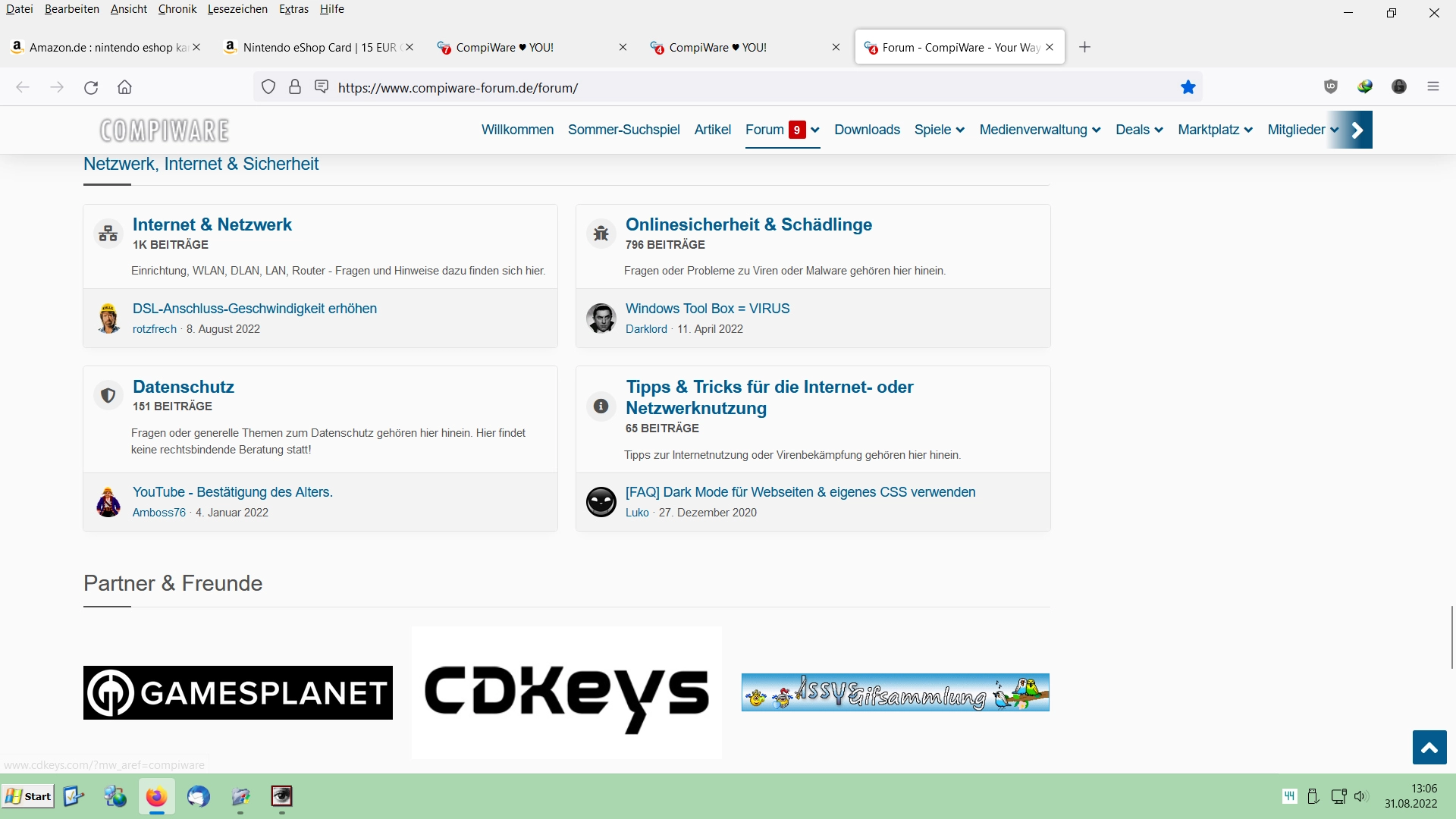This screenshot has width=1456, height=819.
Task: Open the Extras menu
Action: point(293,9)
